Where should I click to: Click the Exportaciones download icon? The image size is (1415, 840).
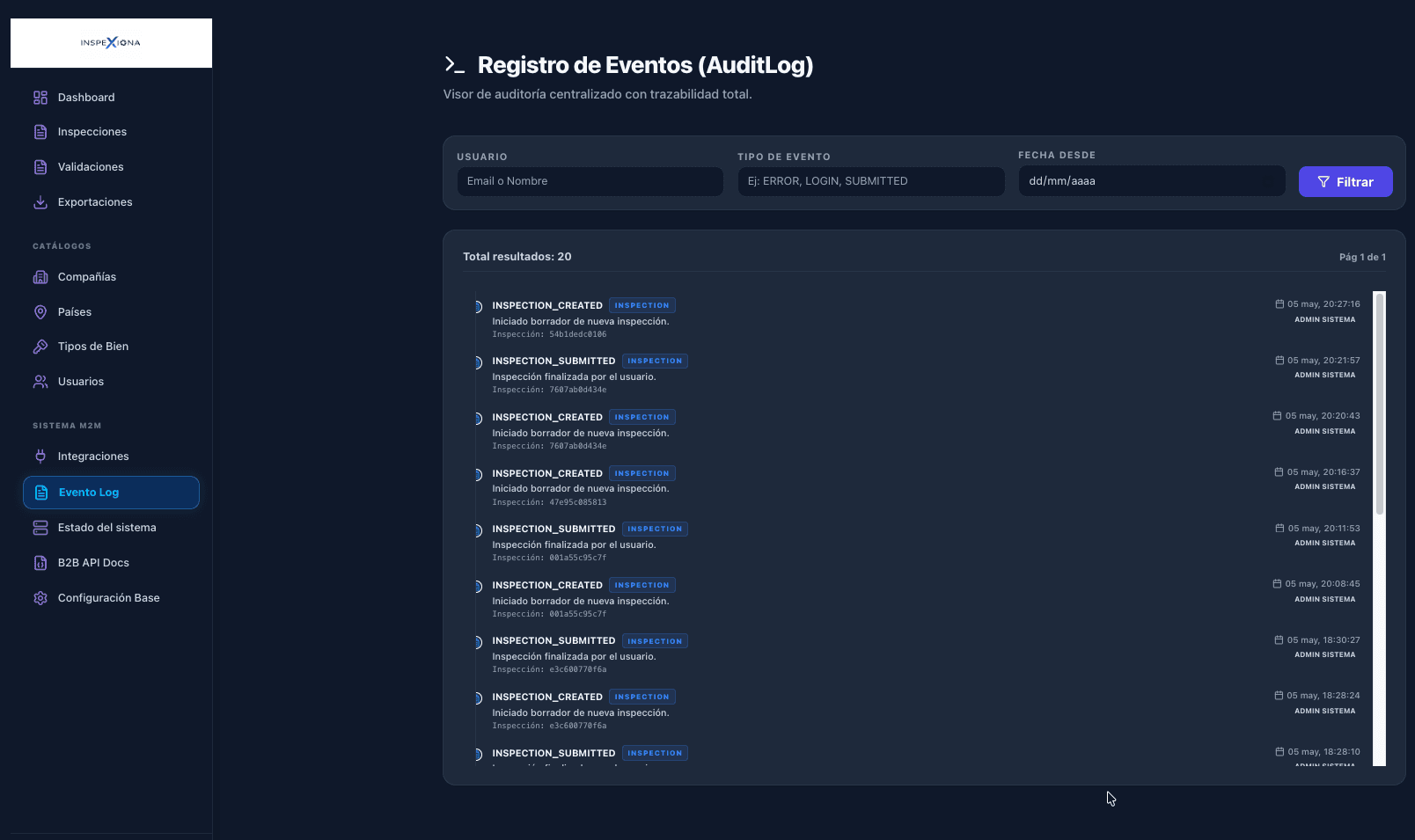(40, 202)
